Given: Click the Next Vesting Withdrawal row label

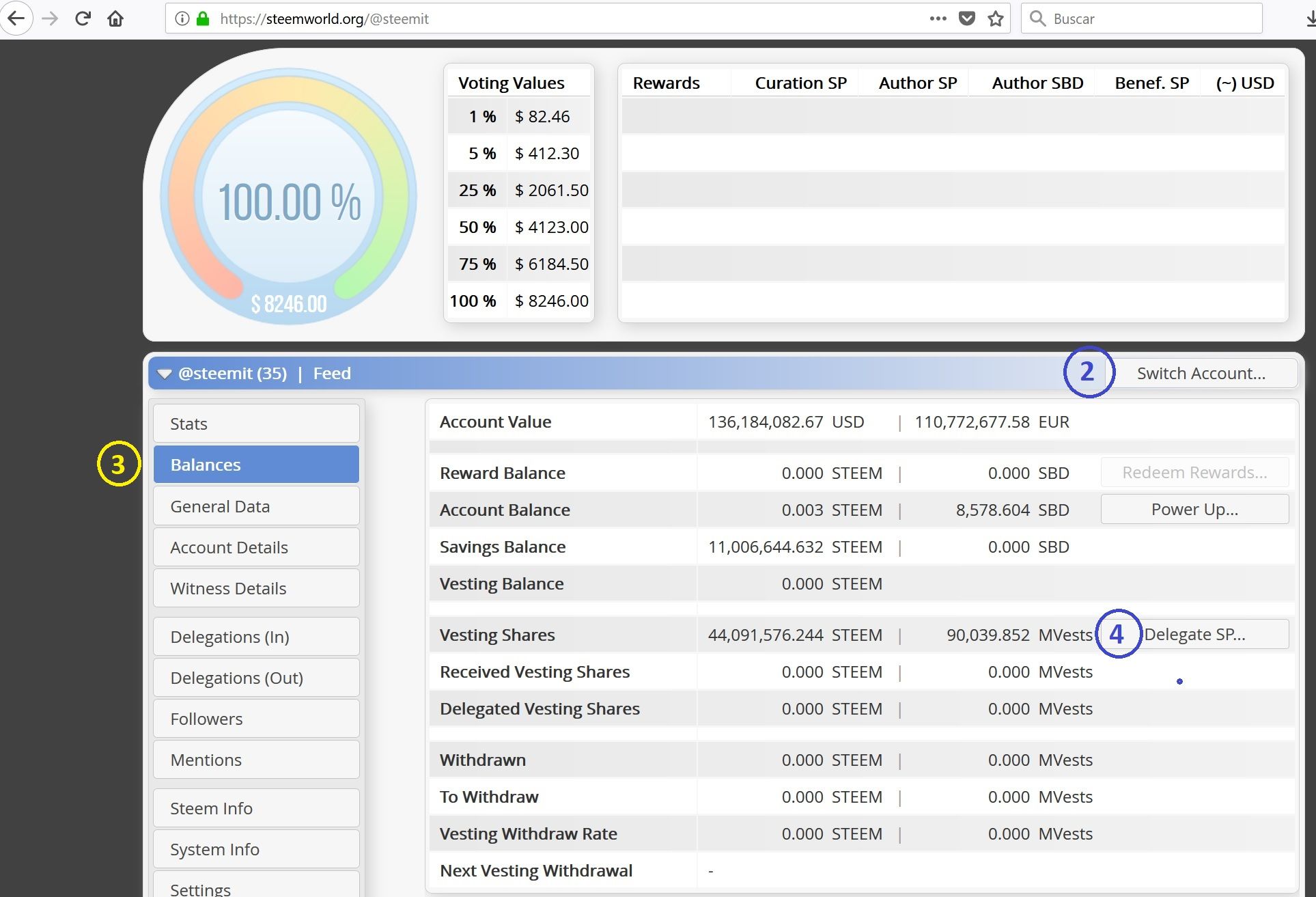Looking at the screenshot, I should (x=536, y=870).
